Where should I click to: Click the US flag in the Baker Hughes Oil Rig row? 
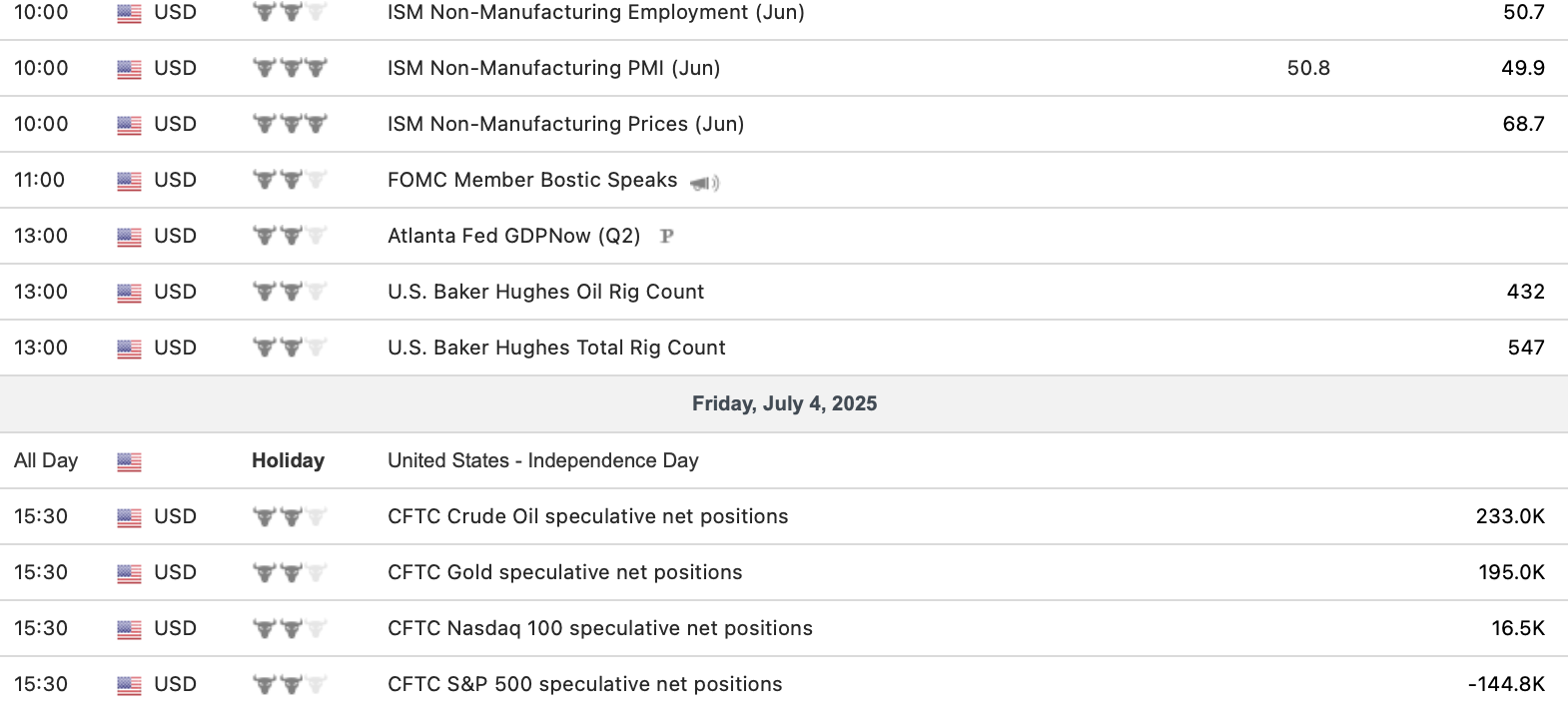pyautogui.click(x=129, y=293)
